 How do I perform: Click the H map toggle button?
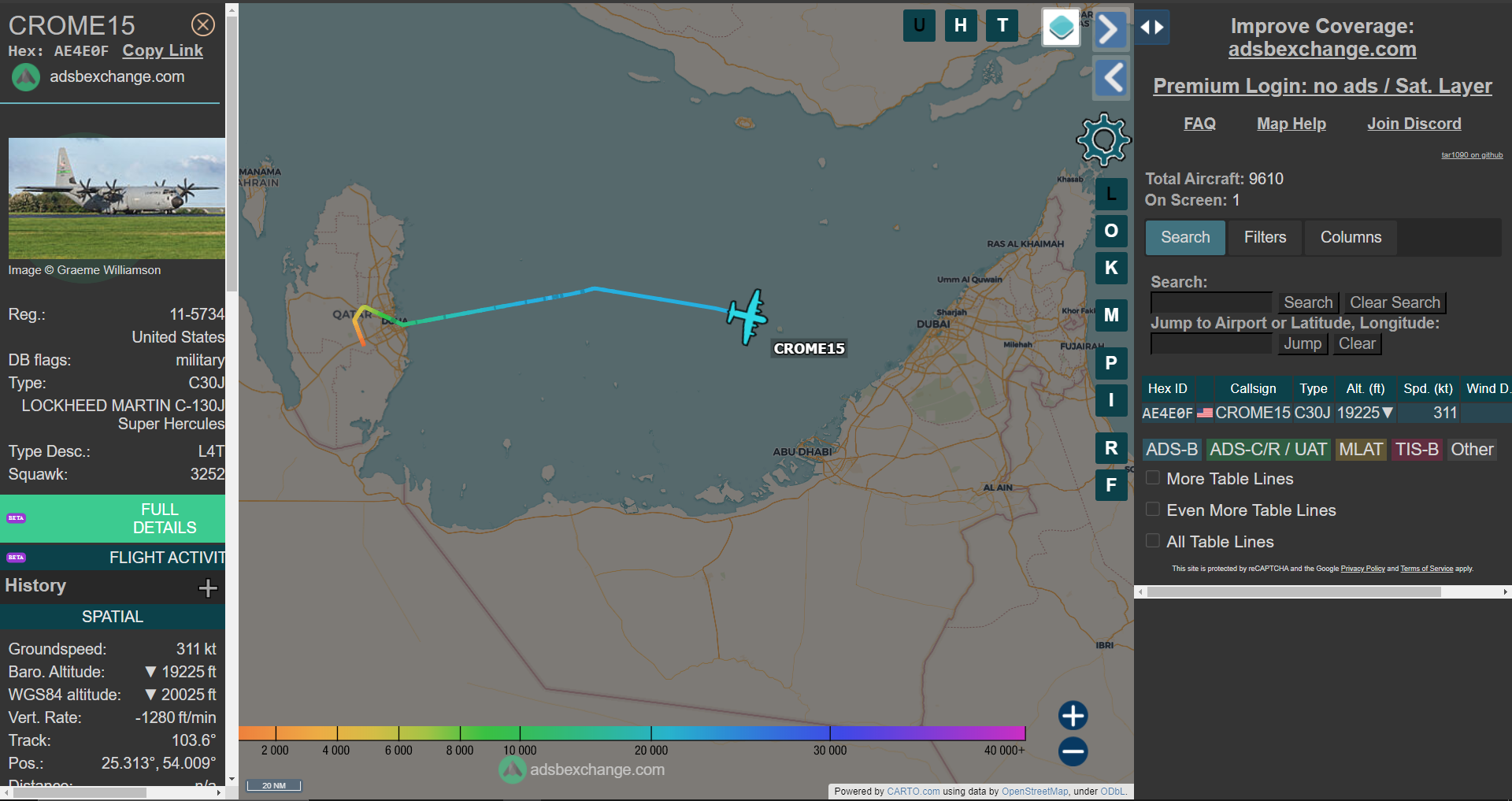(961, 25)
